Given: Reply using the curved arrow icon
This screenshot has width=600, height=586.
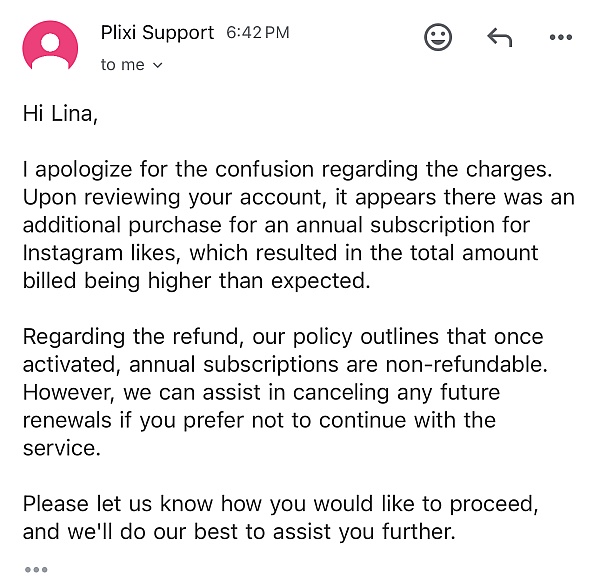Looking at the screenshot, I should [x=499, y=38].
